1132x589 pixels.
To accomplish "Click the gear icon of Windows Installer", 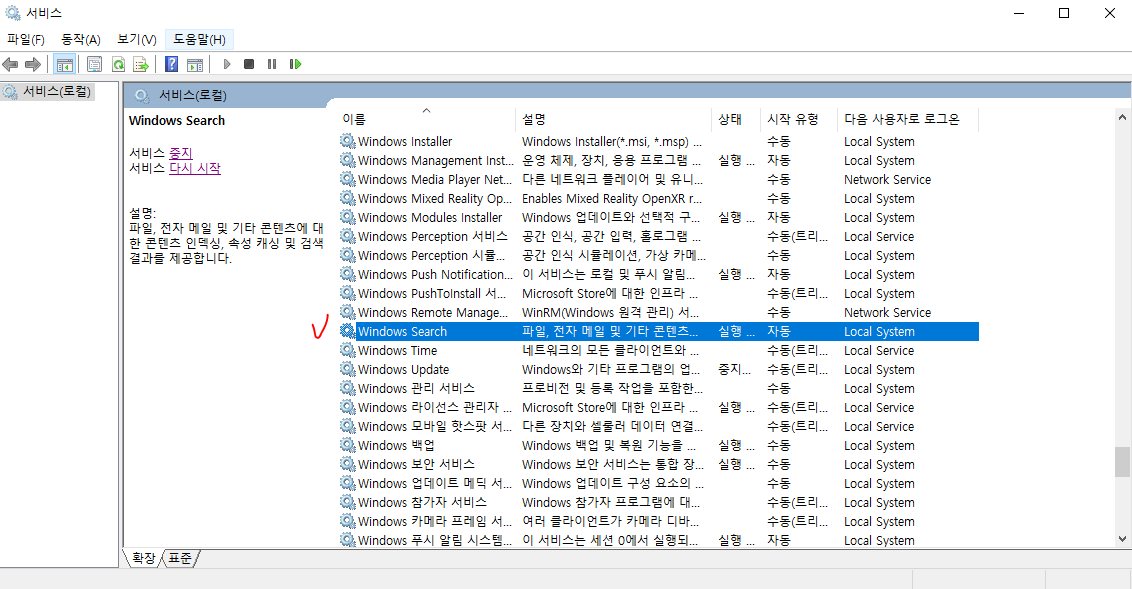I will pyautogui.click(x=347, y=141).
